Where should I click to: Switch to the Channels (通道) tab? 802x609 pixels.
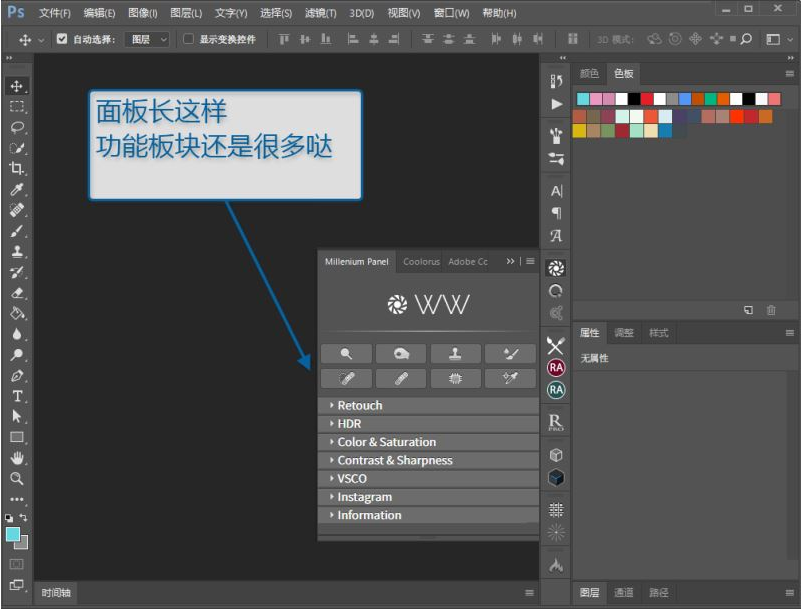tap(623, 593)
